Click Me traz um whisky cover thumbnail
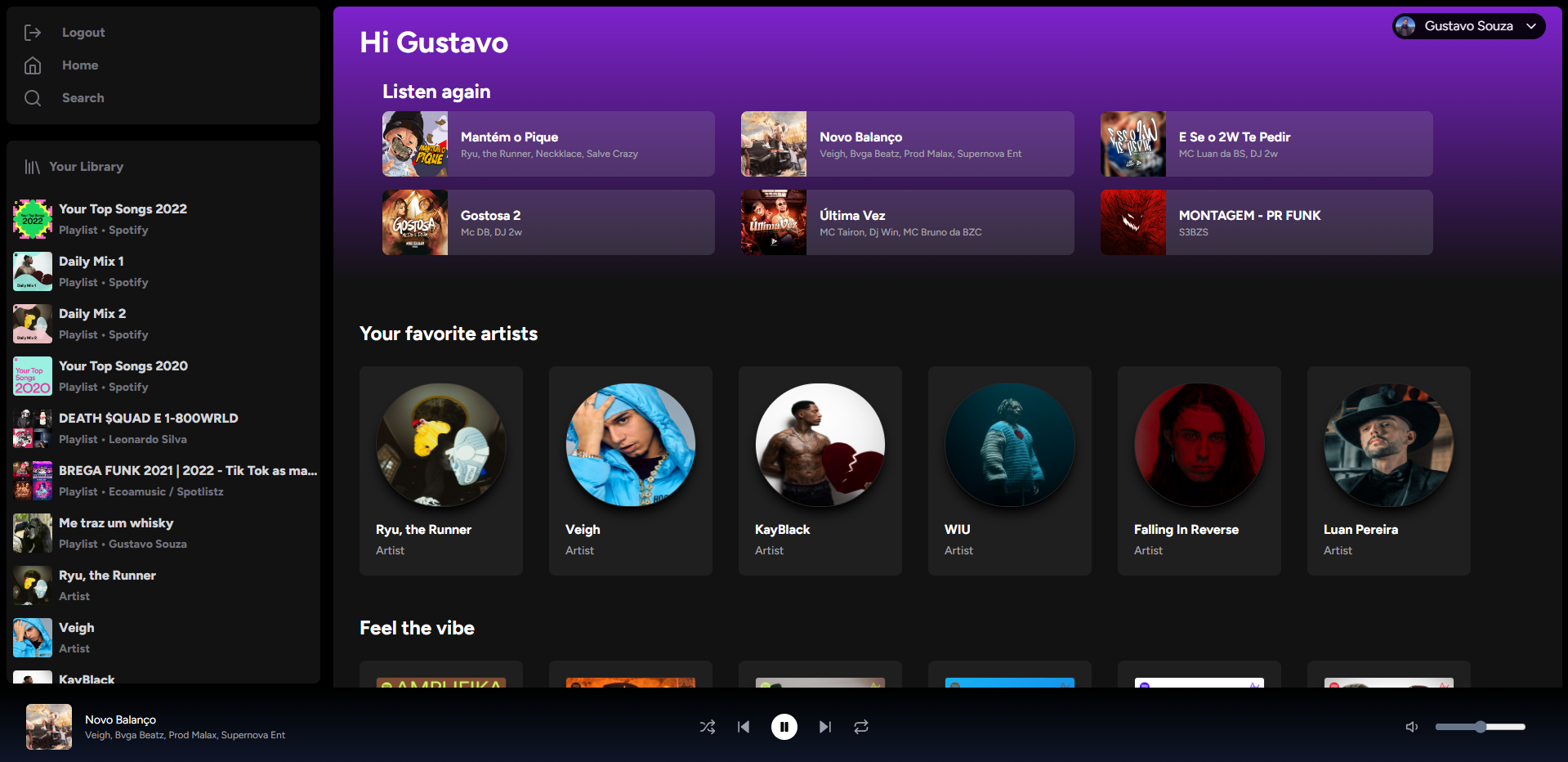 tap(33, 533)
